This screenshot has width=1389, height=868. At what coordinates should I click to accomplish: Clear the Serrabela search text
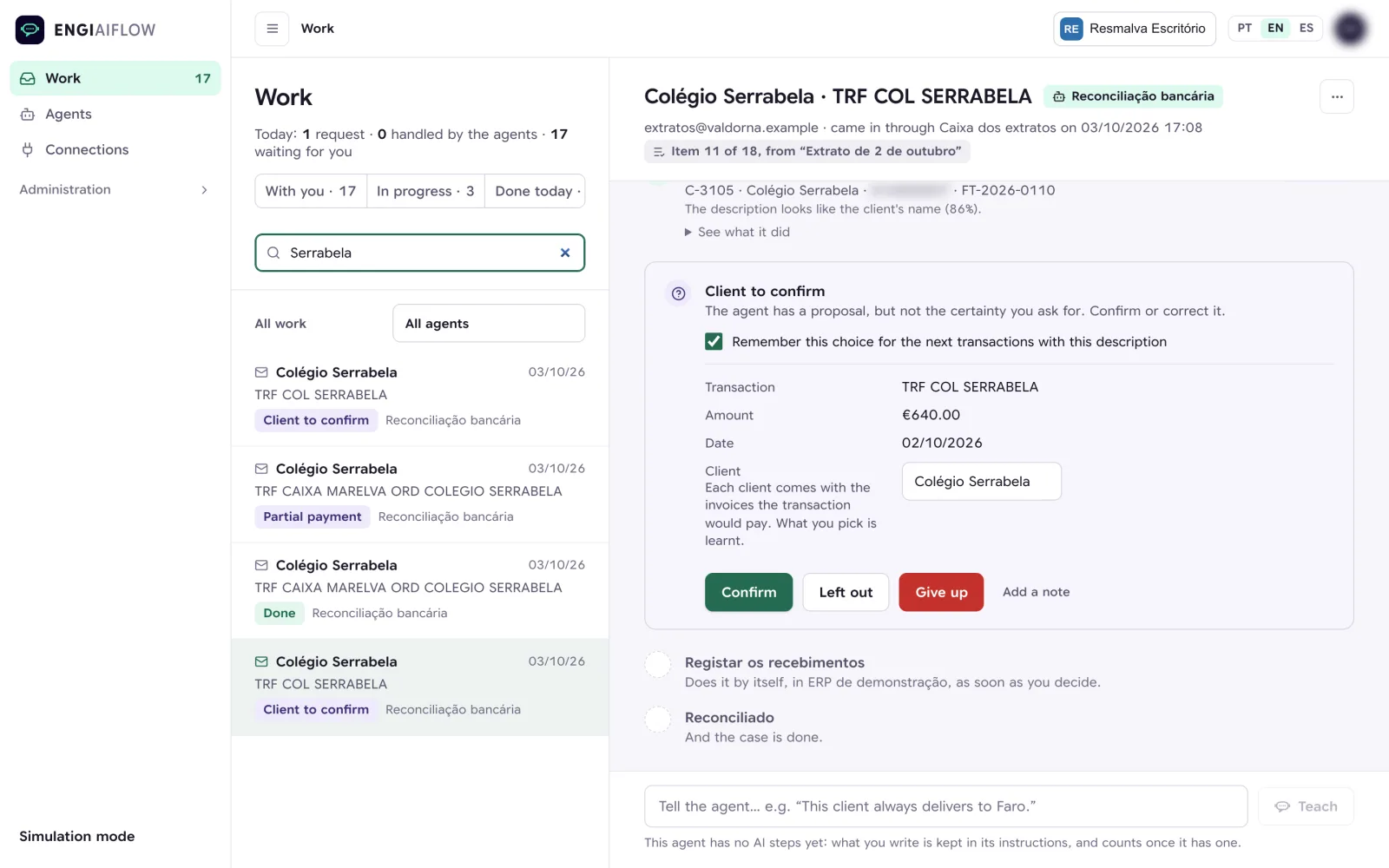[x=565, y=253]
